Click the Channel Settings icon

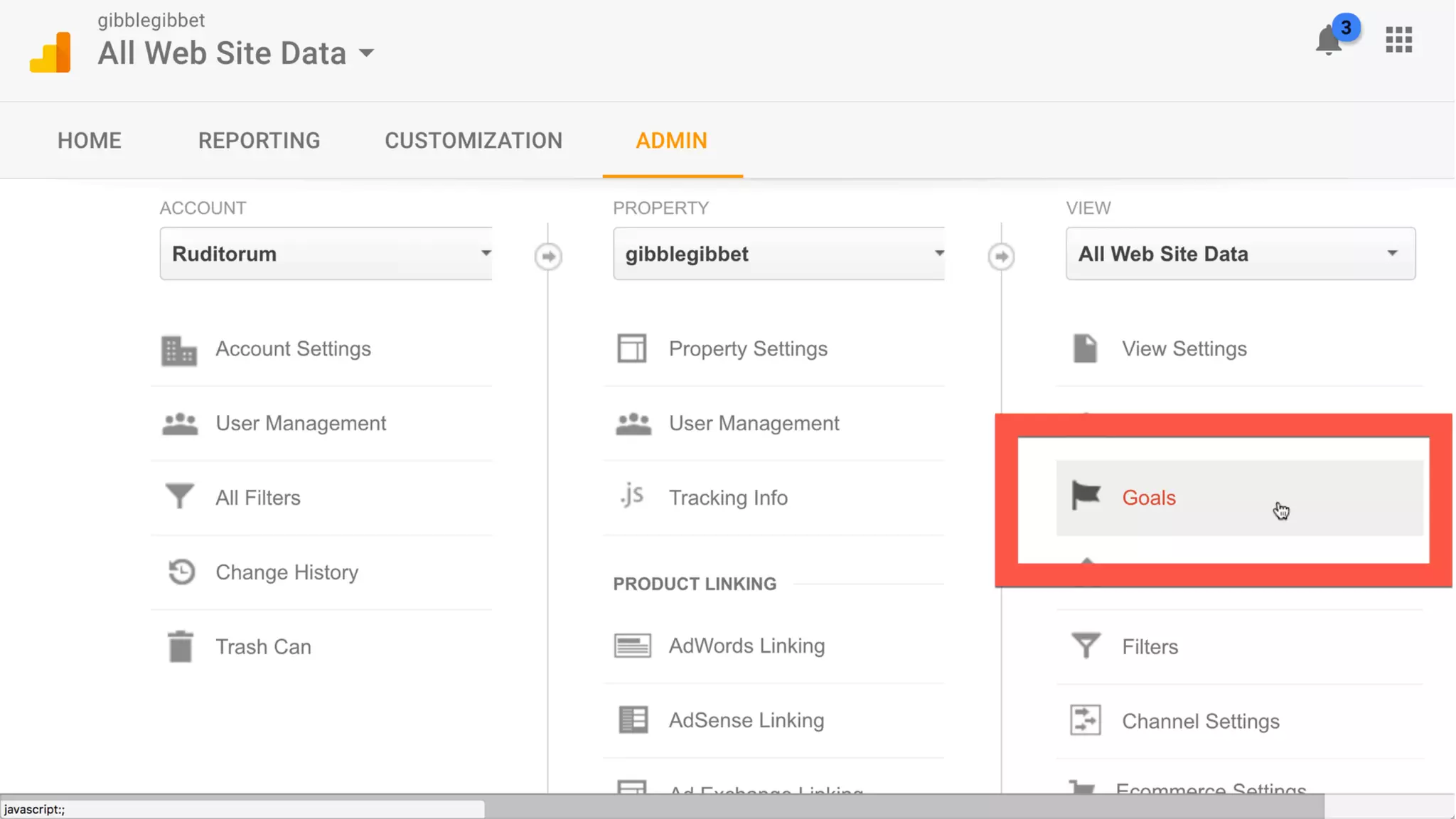[x=1086, y=720]
